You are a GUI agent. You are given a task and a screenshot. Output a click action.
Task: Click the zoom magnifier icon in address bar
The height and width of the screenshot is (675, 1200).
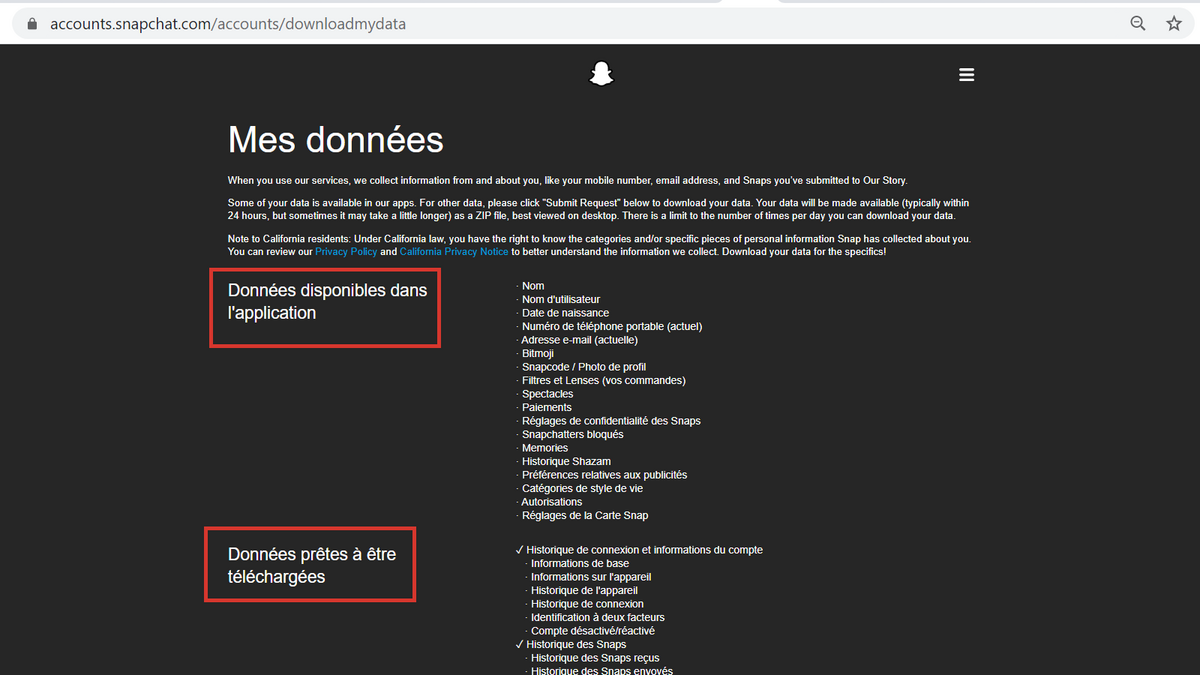(x=1138, y=23)
